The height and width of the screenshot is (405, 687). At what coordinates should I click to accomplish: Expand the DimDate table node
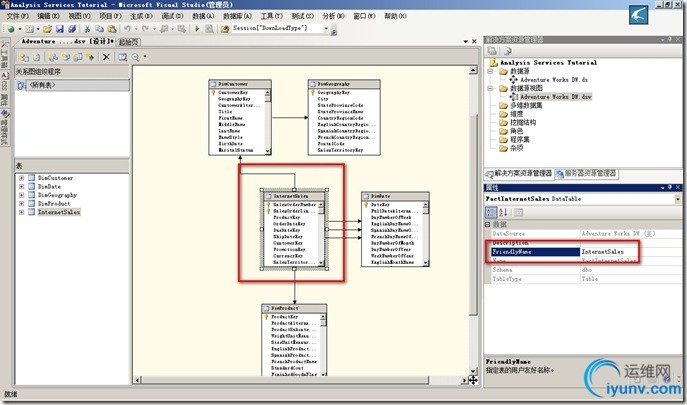[x=21, y=186]
